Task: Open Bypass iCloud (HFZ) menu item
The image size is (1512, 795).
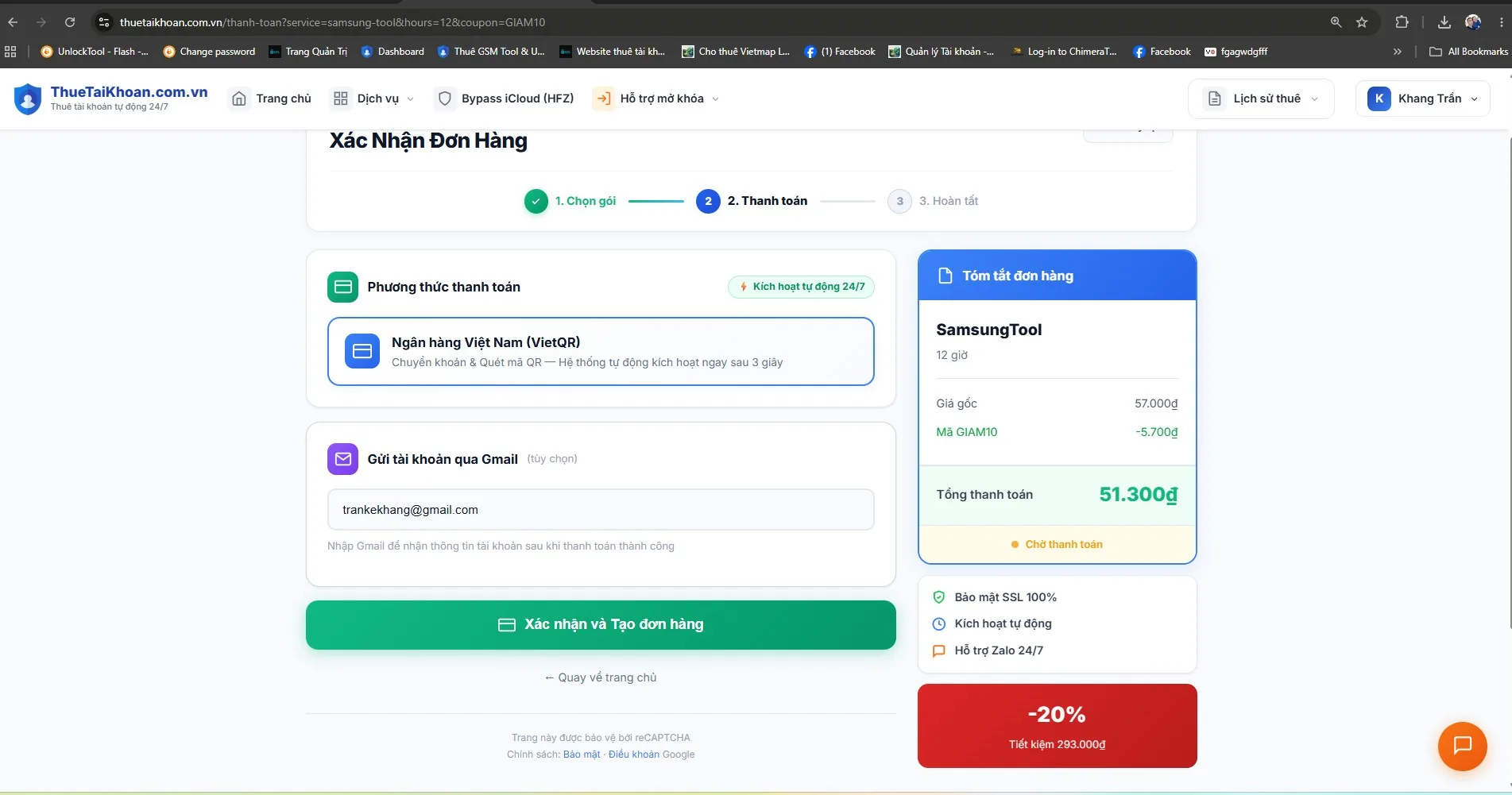Action: point(505,98)
